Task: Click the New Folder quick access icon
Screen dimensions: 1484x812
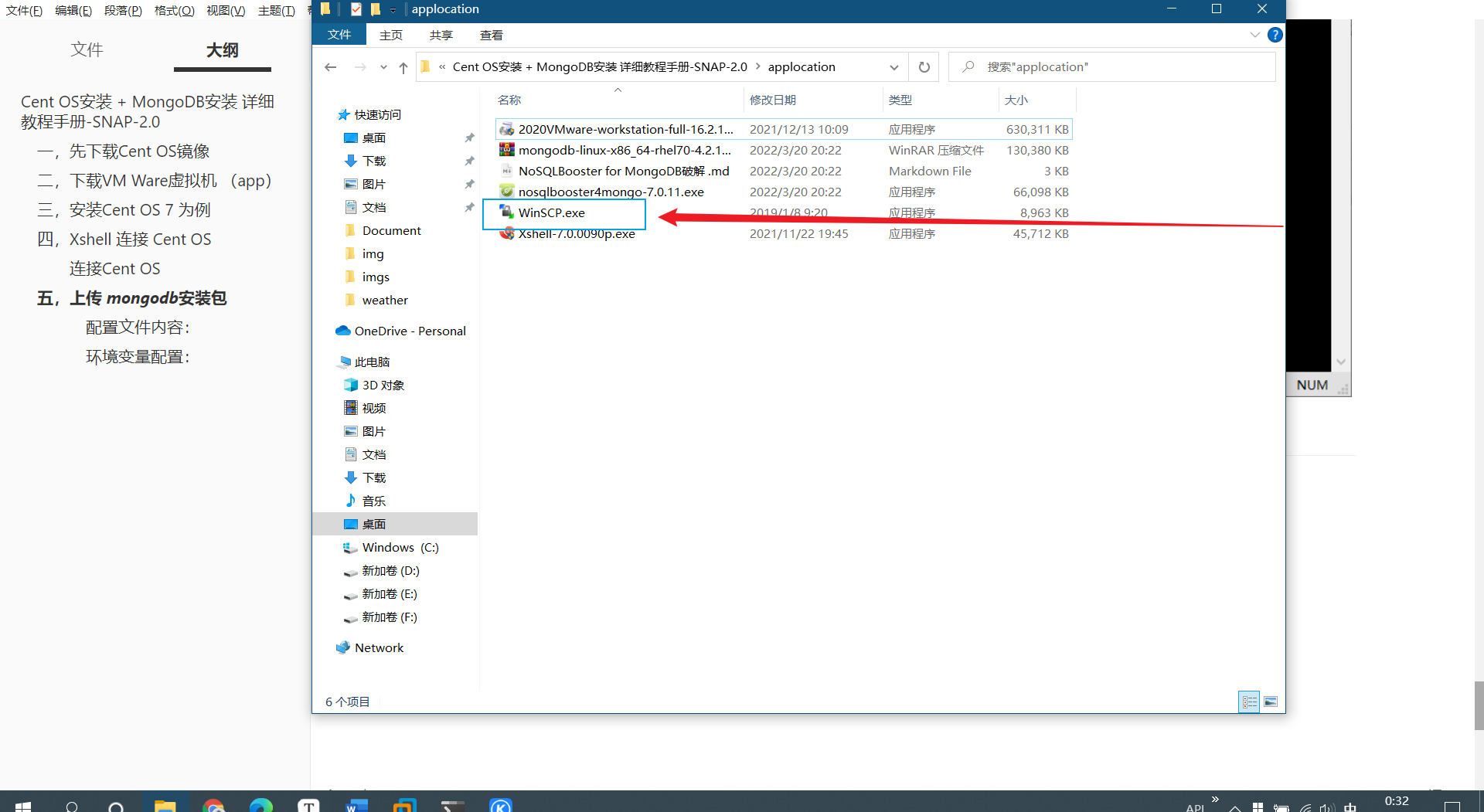Action: 376,9
